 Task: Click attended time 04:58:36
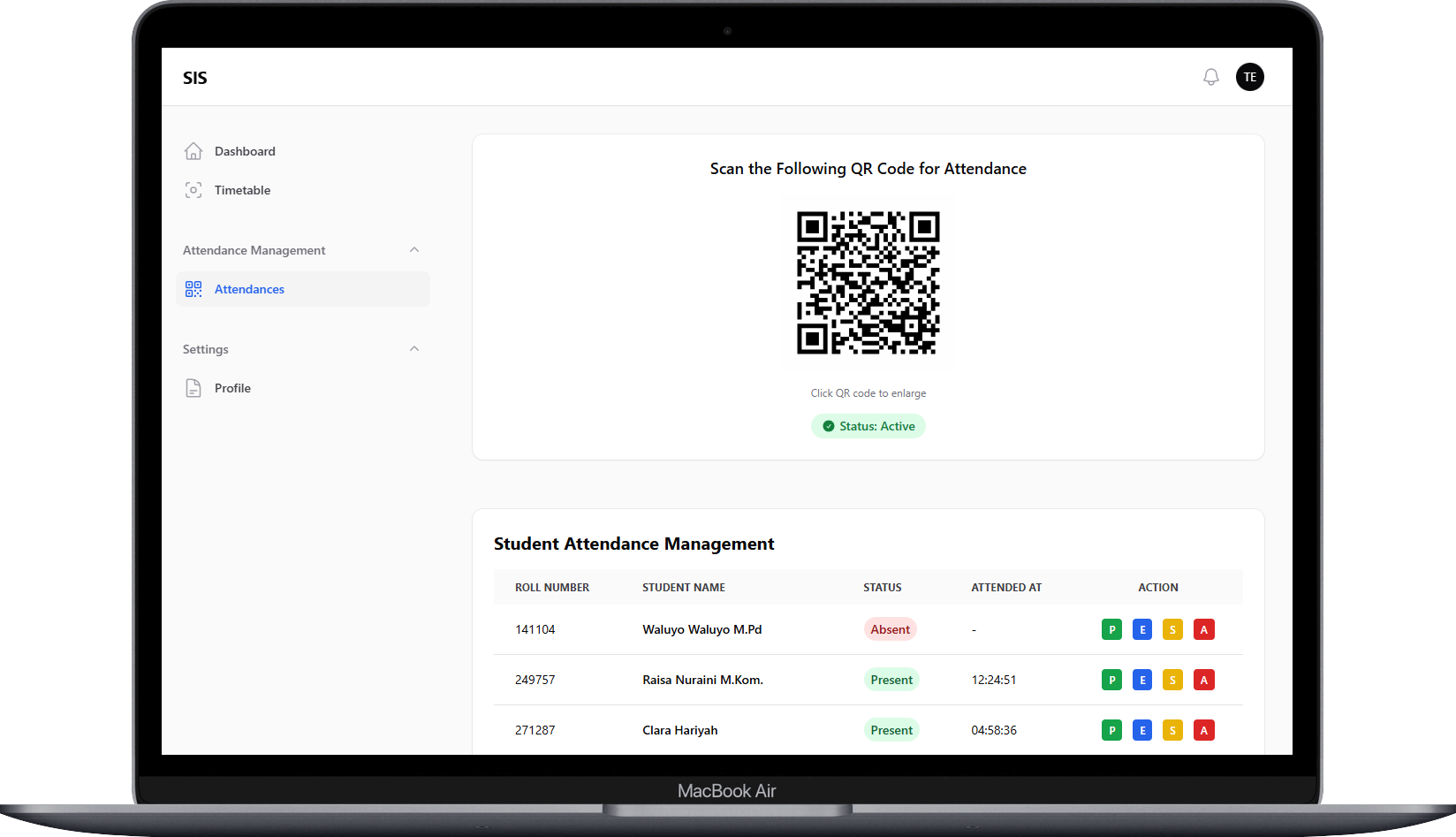pos(994,730)
